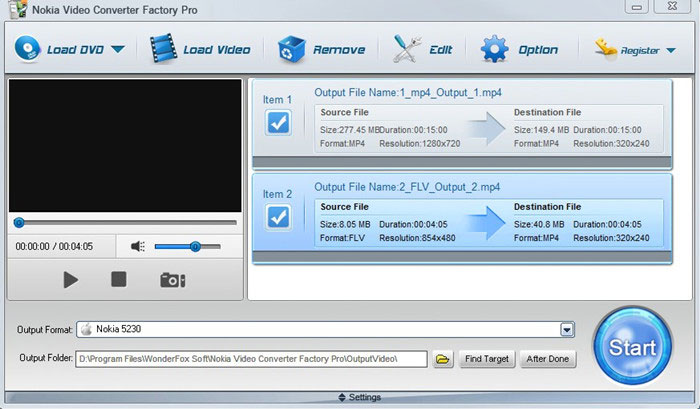Click the Remove recycle bin icon

click(292, 49)
